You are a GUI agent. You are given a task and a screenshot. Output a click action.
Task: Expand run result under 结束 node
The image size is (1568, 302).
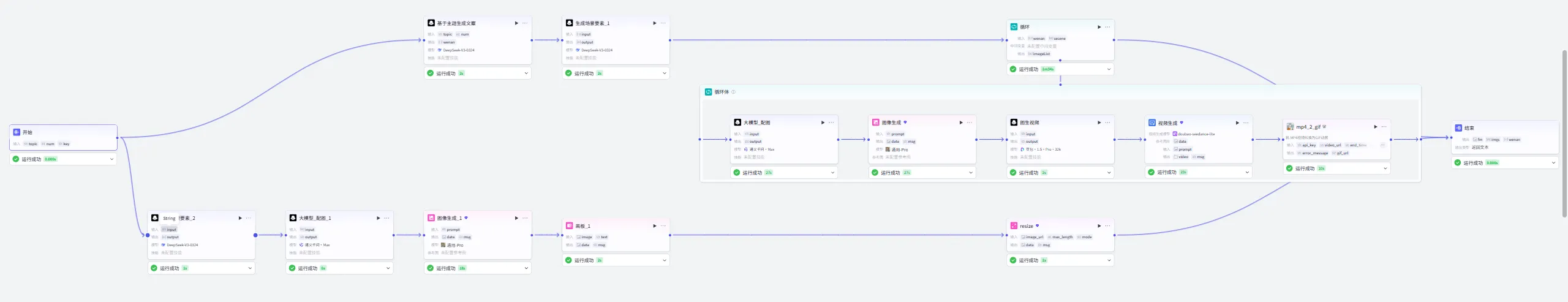point(1553,163)
